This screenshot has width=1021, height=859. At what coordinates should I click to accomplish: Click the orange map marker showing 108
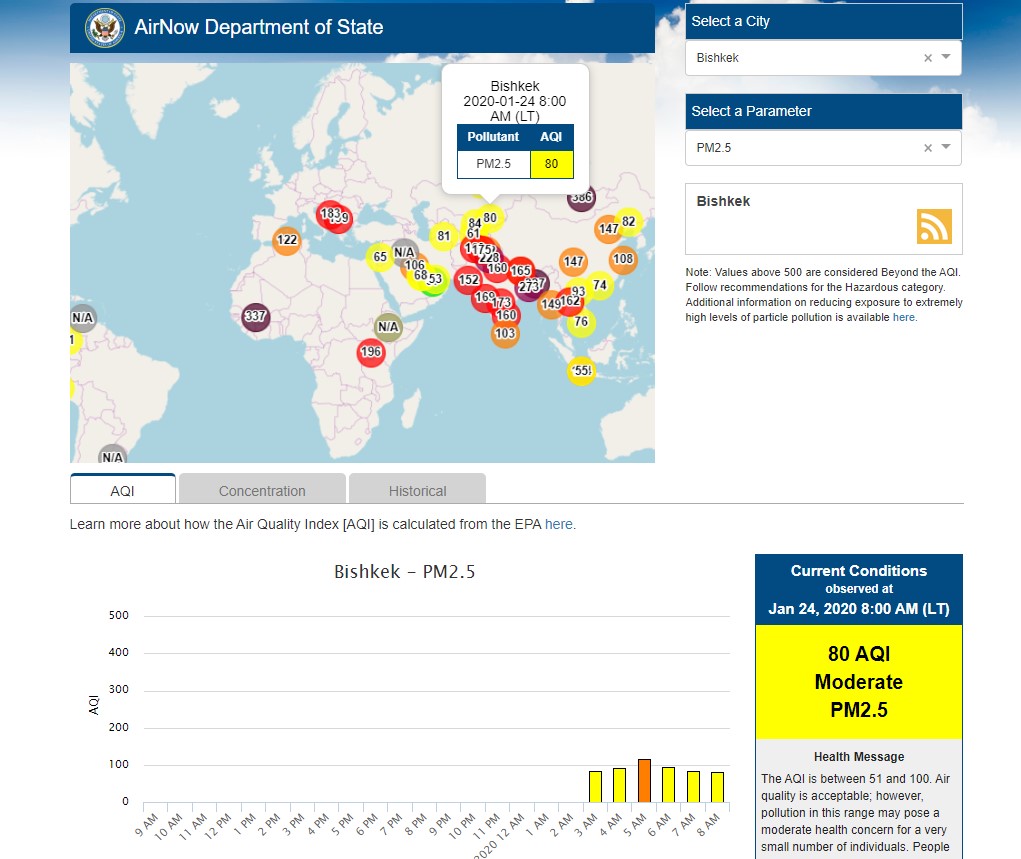tap(623, 259)
